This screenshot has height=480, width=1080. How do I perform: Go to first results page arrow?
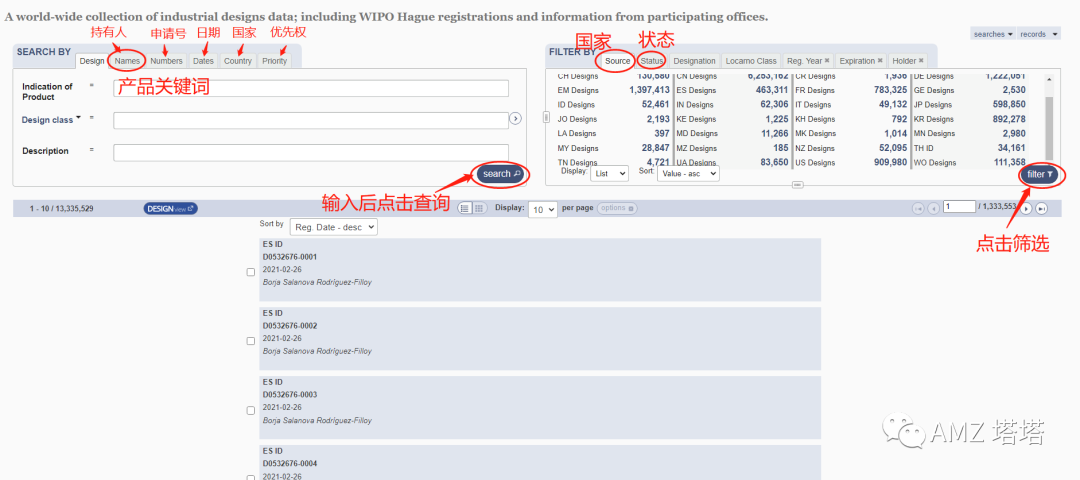click(x=917, y=208)
